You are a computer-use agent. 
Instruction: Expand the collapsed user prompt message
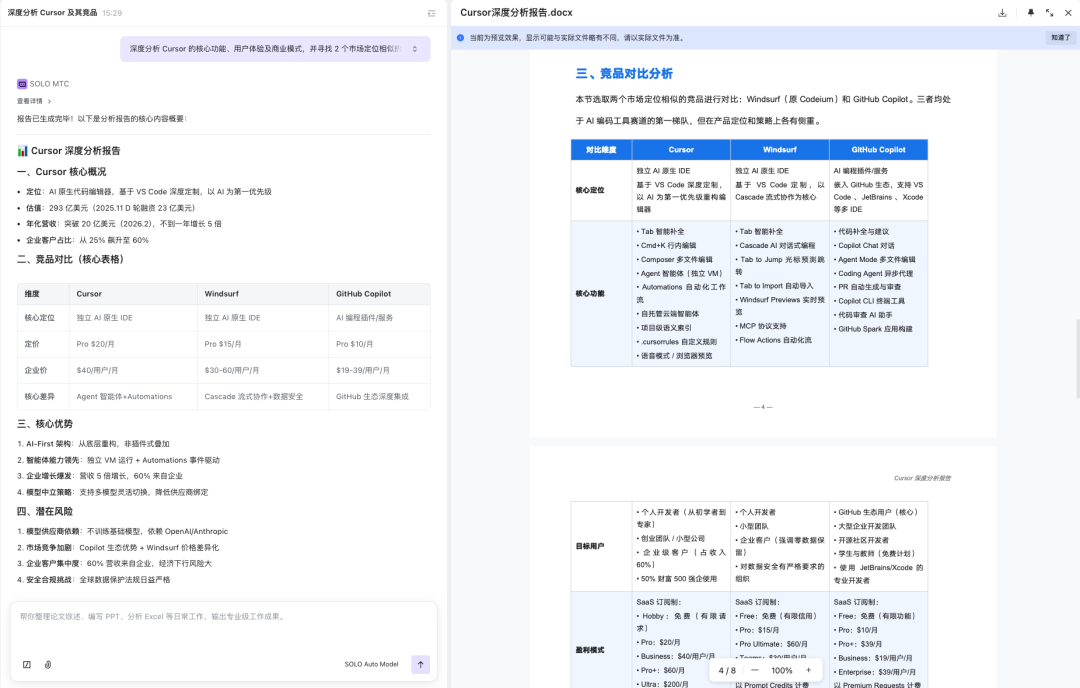tap(415, 49)
